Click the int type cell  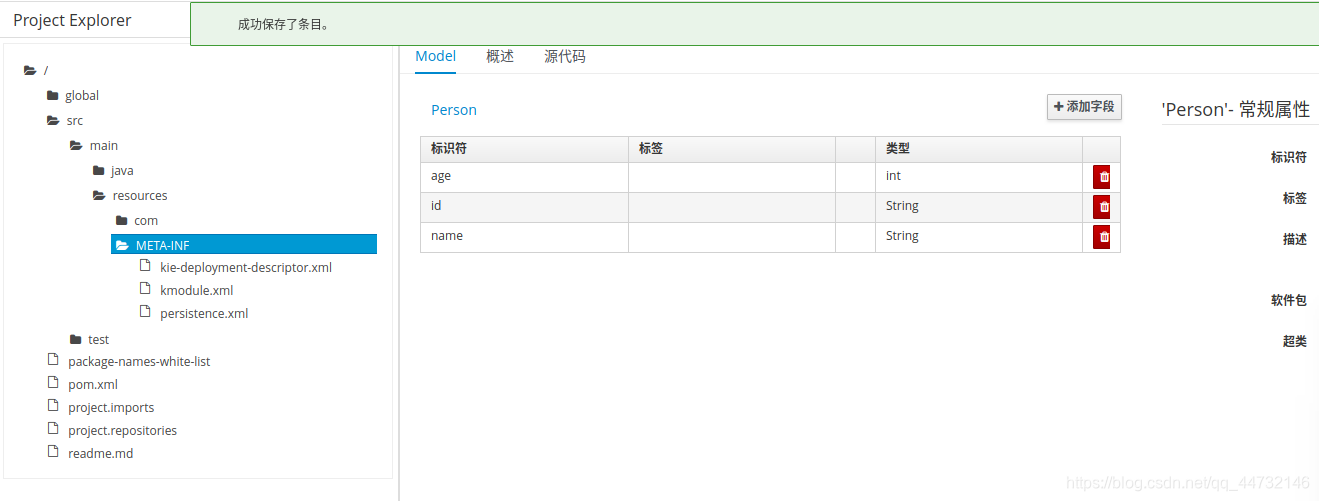click(979, 177)
